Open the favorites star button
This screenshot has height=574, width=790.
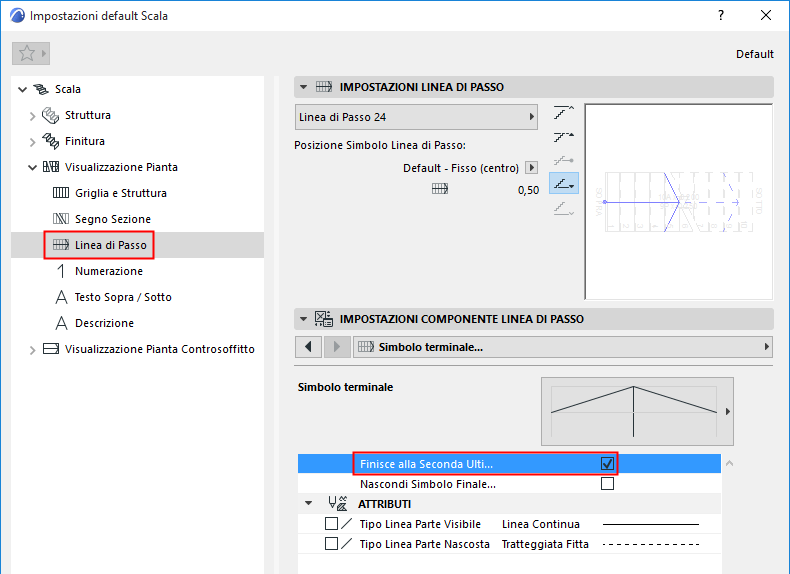coord(31,53)
